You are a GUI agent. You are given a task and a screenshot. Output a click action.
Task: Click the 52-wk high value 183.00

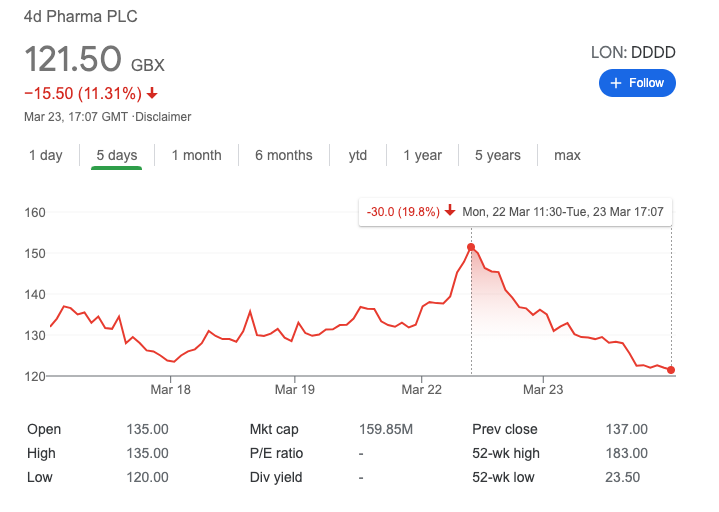tap(626, 453)
